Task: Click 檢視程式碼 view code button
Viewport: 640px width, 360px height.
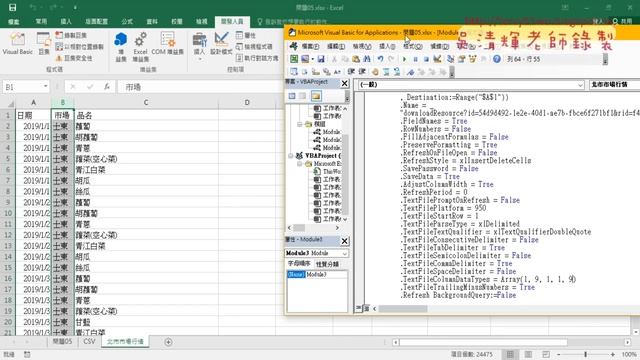Action: [254, 47]
